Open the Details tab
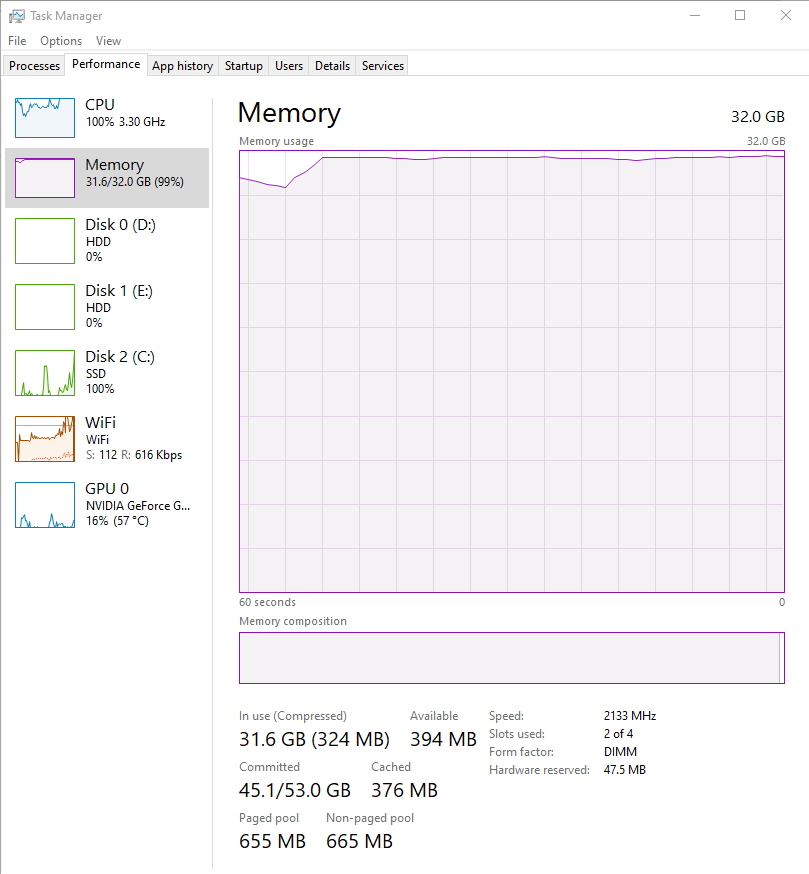 click(x=332, y=66)
